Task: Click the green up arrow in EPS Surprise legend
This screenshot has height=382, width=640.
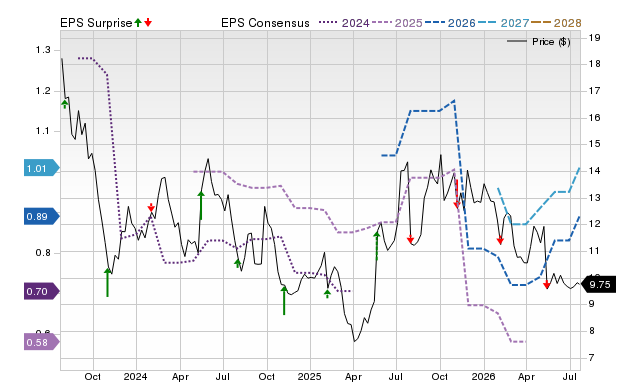Action: [x=138, y=22]
